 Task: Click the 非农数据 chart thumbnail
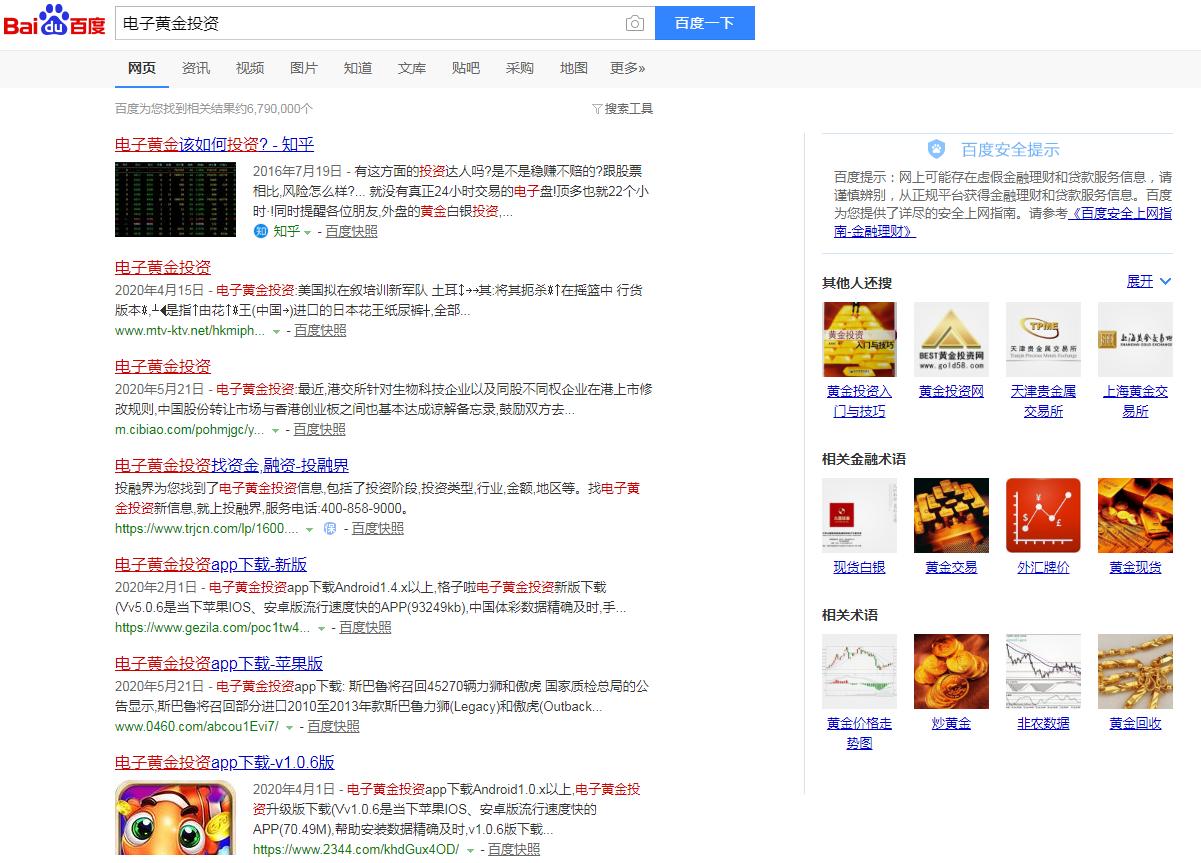coord(1043,671)
